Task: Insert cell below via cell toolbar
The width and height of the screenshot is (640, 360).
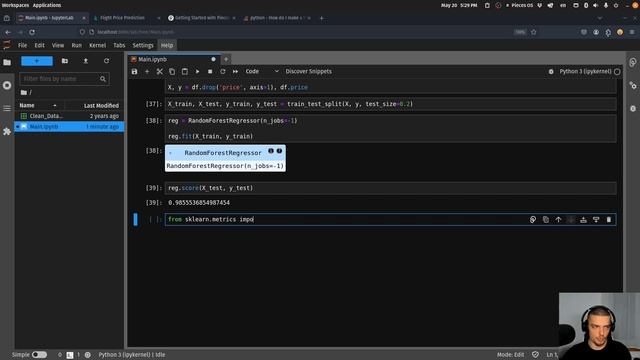Action: click(596, 220)
